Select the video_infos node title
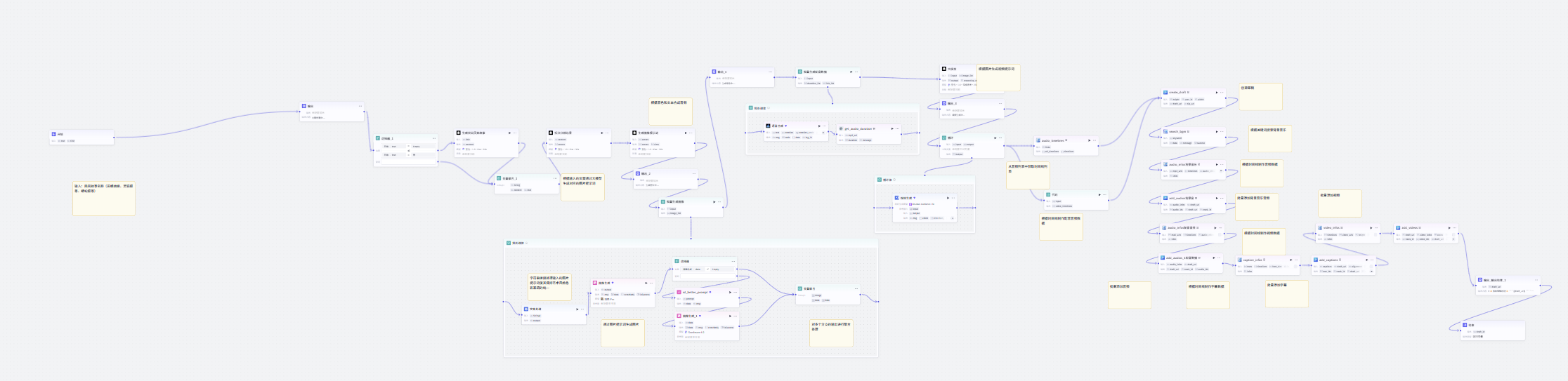The height and width of the screenshot is (381, 1568). coord(1333,227)
